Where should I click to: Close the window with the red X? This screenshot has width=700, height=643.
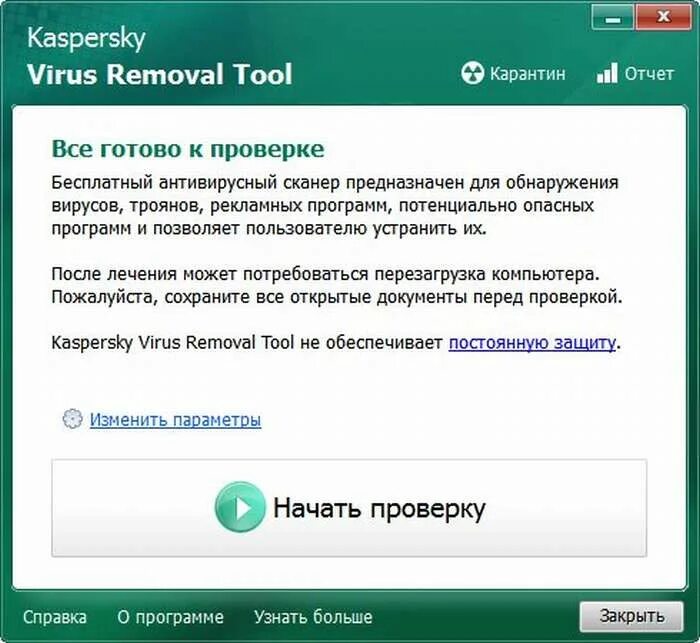pos(664,18)
